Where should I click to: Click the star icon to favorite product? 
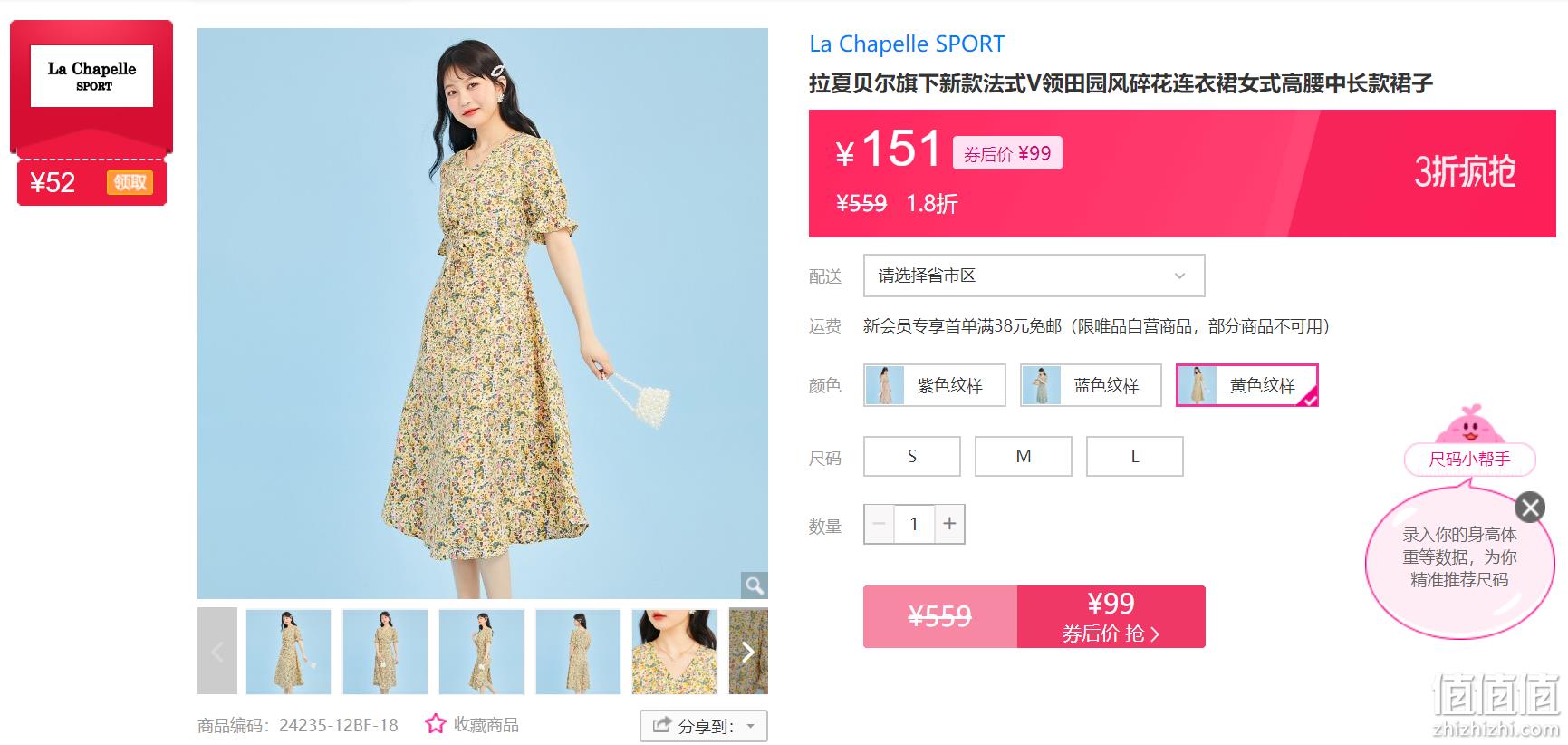coord(436,724)
